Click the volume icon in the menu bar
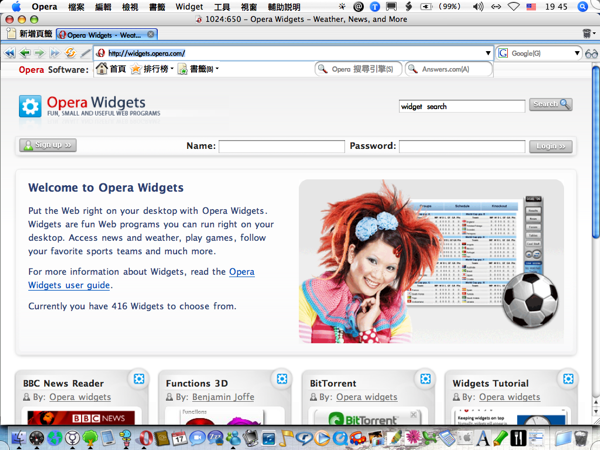 pos(478,7)
